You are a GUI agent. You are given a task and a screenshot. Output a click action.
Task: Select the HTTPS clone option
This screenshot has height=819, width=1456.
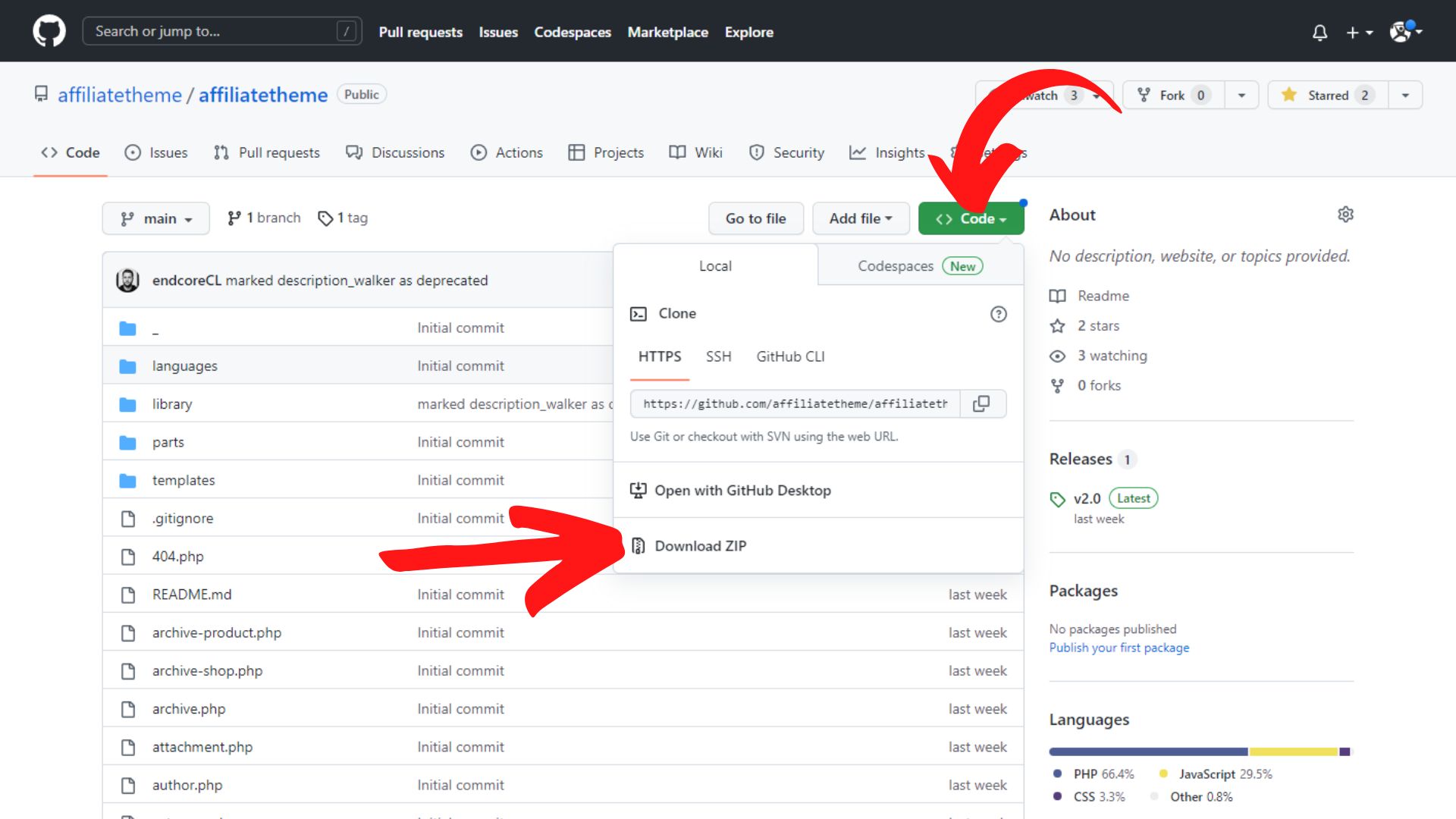click(660, 356)
